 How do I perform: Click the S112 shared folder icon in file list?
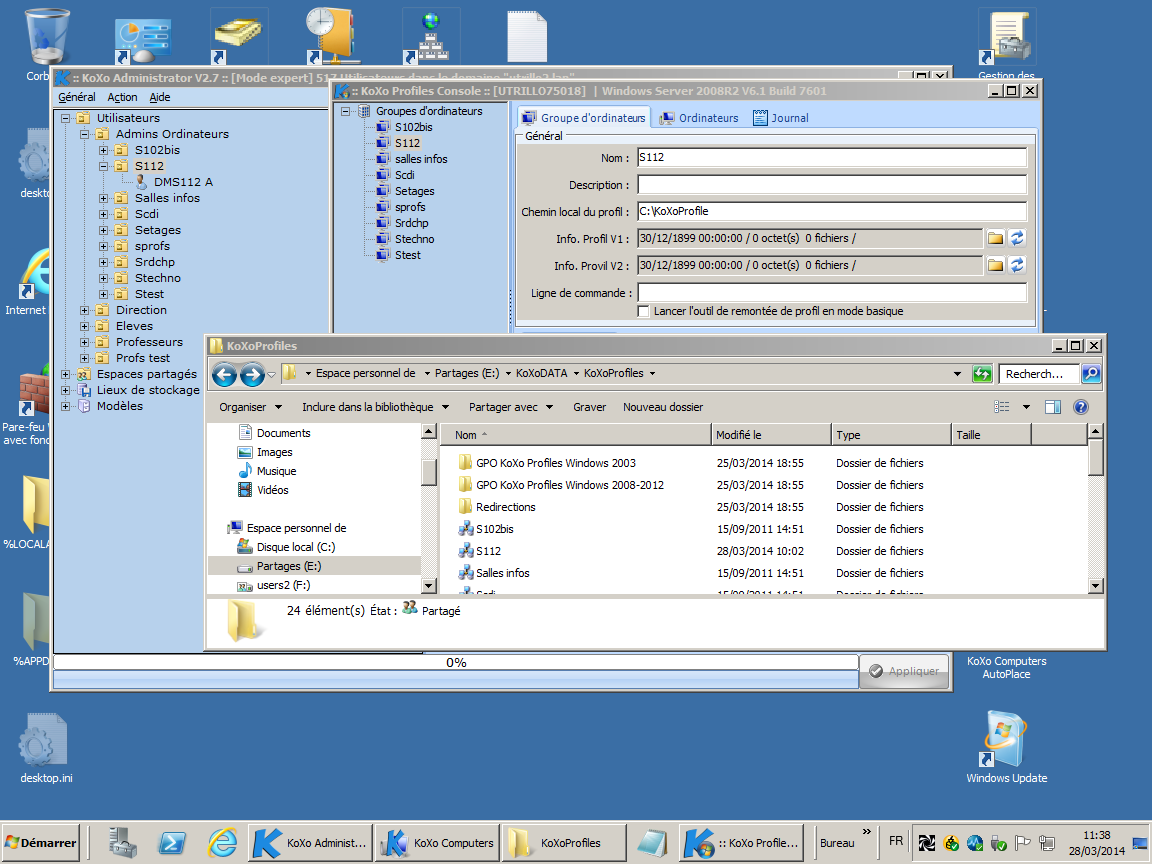coord(465,551)
